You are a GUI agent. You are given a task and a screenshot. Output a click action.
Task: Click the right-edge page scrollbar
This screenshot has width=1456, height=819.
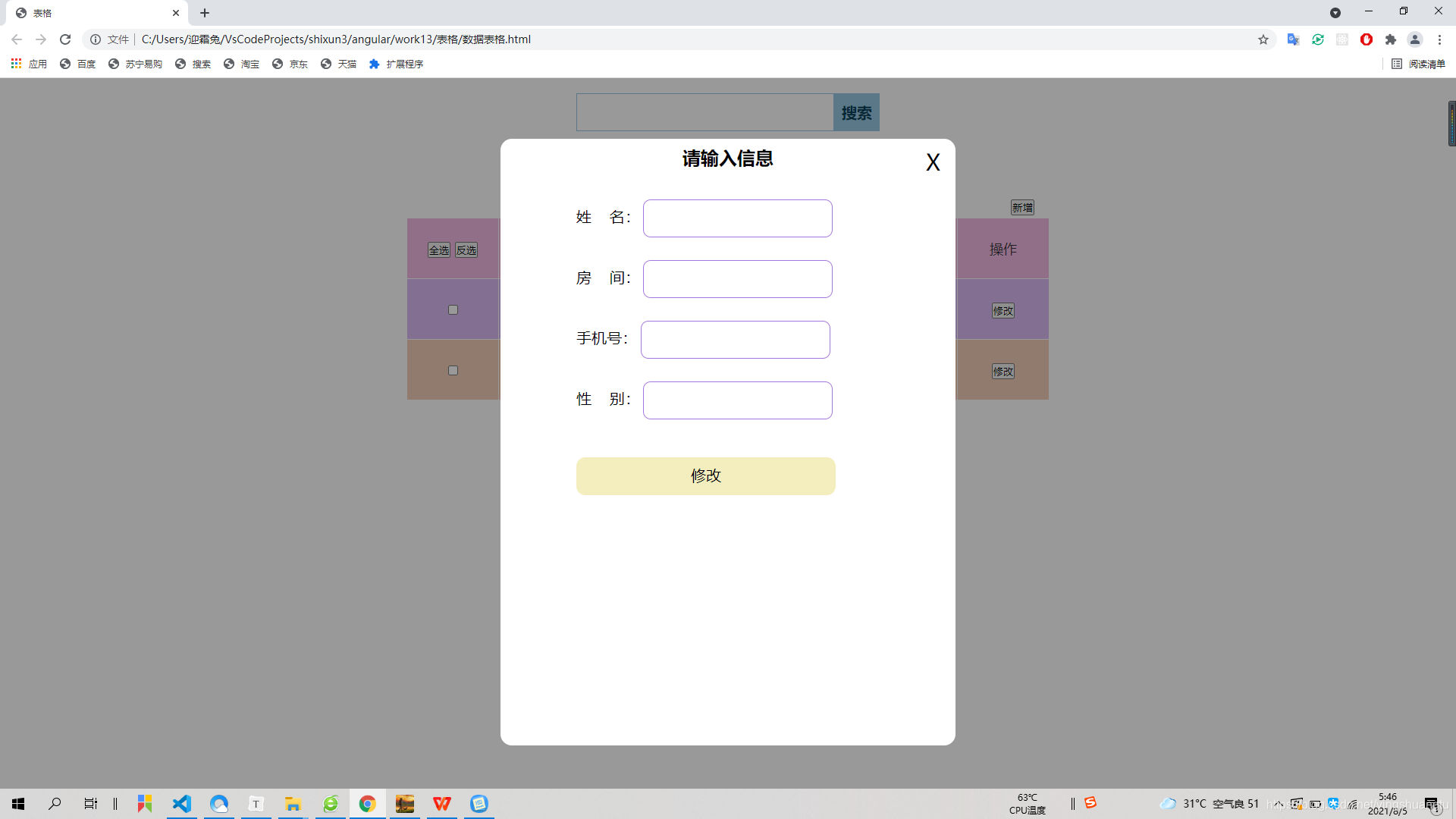(1451, 124)
